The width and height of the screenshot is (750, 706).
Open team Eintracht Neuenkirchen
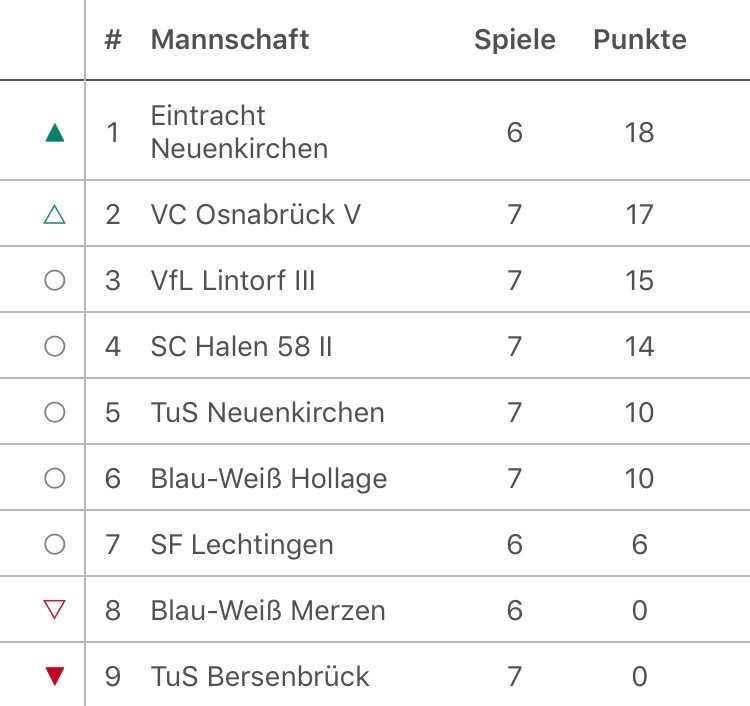point(239,132)
